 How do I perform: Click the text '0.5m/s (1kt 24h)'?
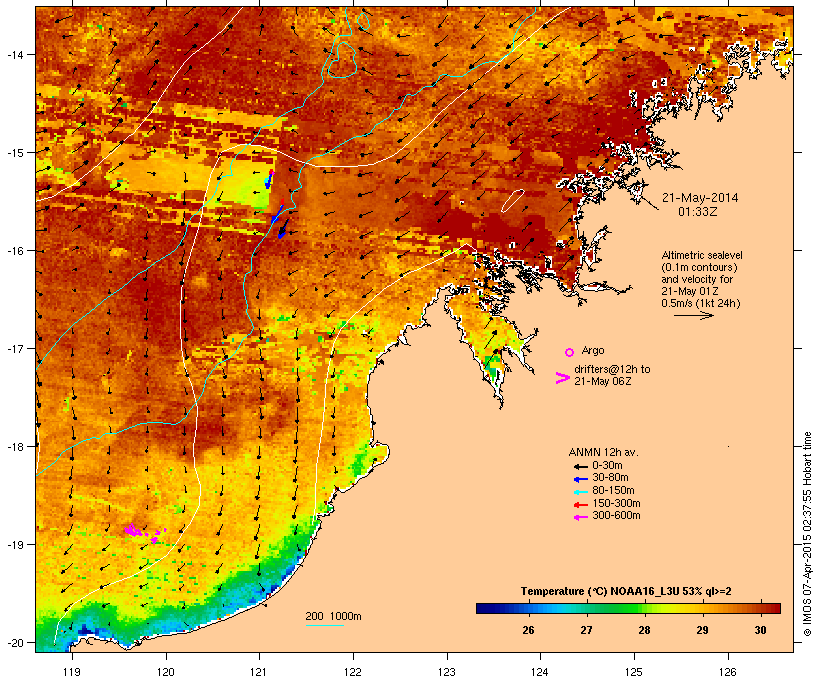point(701,303)
